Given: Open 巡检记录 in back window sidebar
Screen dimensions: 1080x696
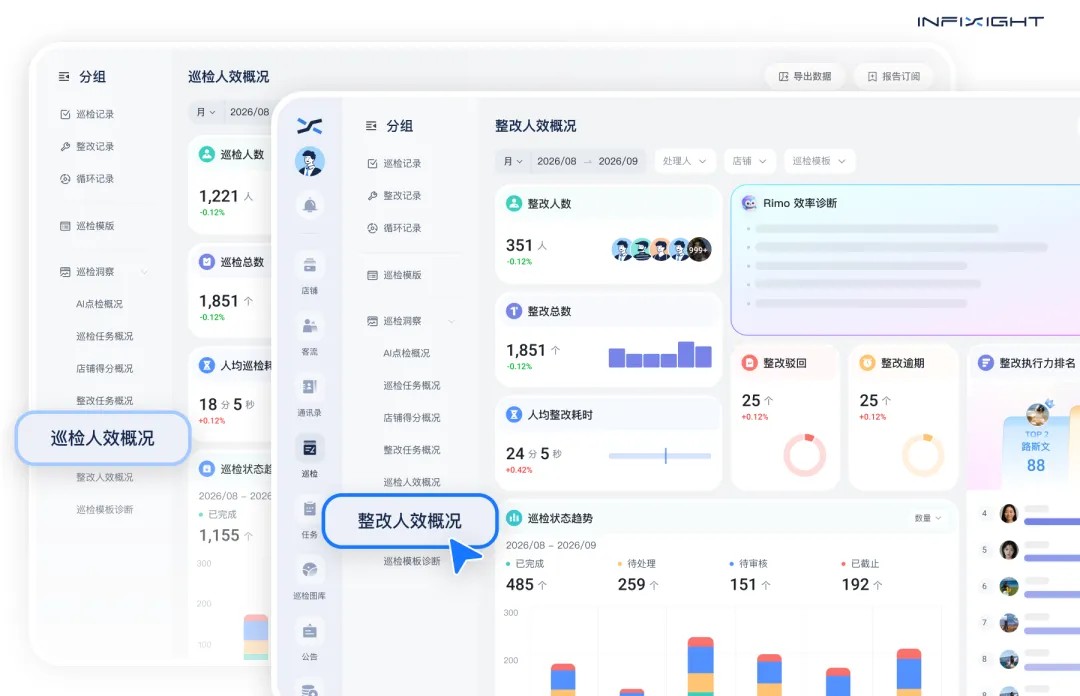Looking at the screenshot, I should (x=87, y=114).
